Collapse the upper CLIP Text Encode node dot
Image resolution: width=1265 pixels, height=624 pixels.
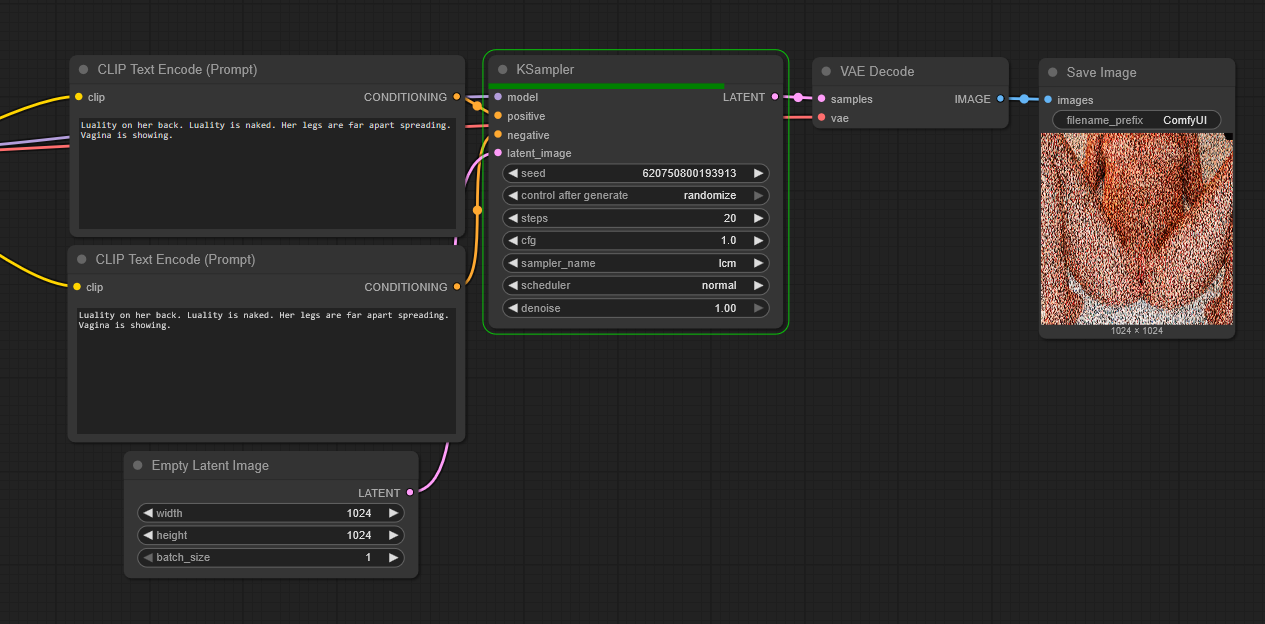tap(84, 70)
